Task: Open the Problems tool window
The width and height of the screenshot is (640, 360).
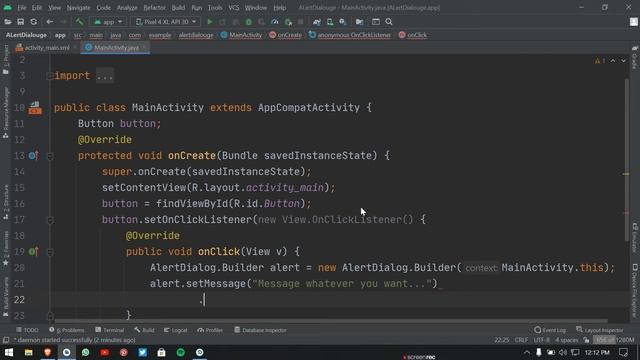Action: 67,330
